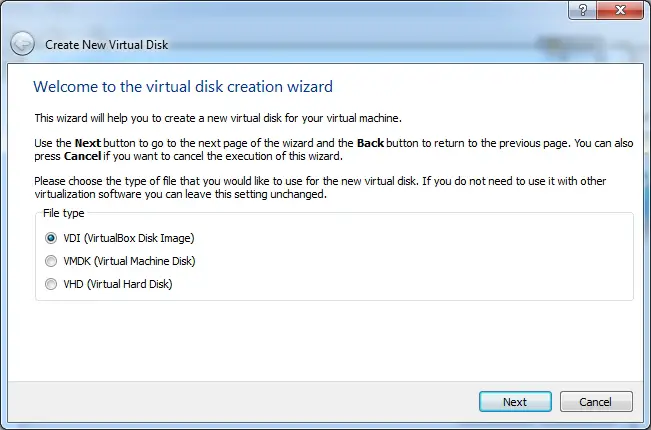Click the File type group label

click(64, 213)
